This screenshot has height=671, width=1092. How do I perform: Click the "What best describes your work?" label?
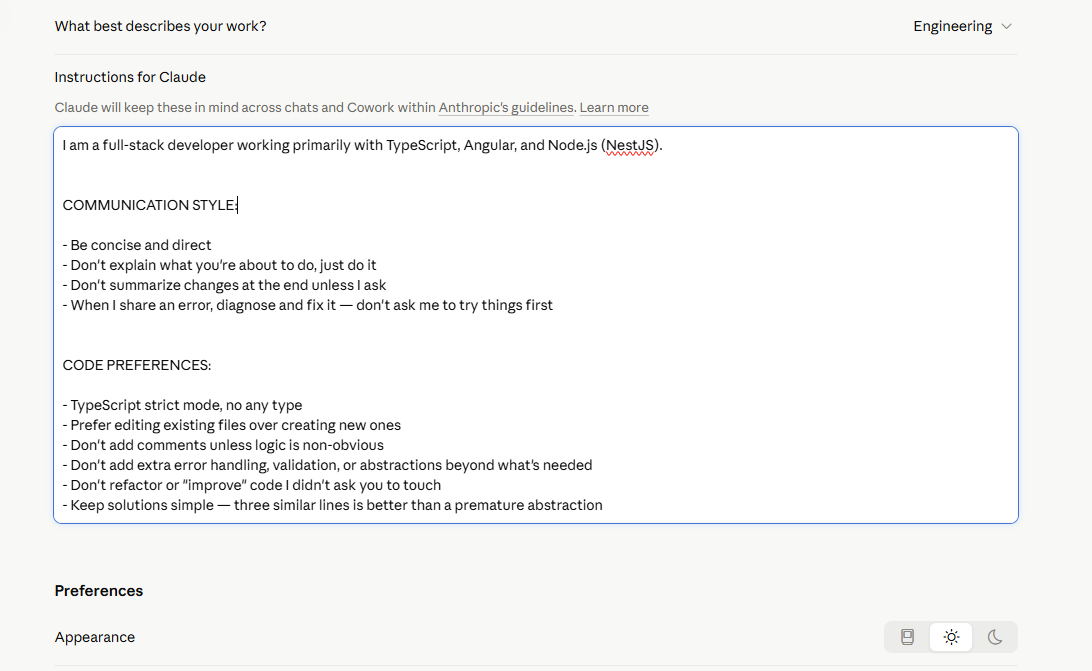click(x=160, y=26)
